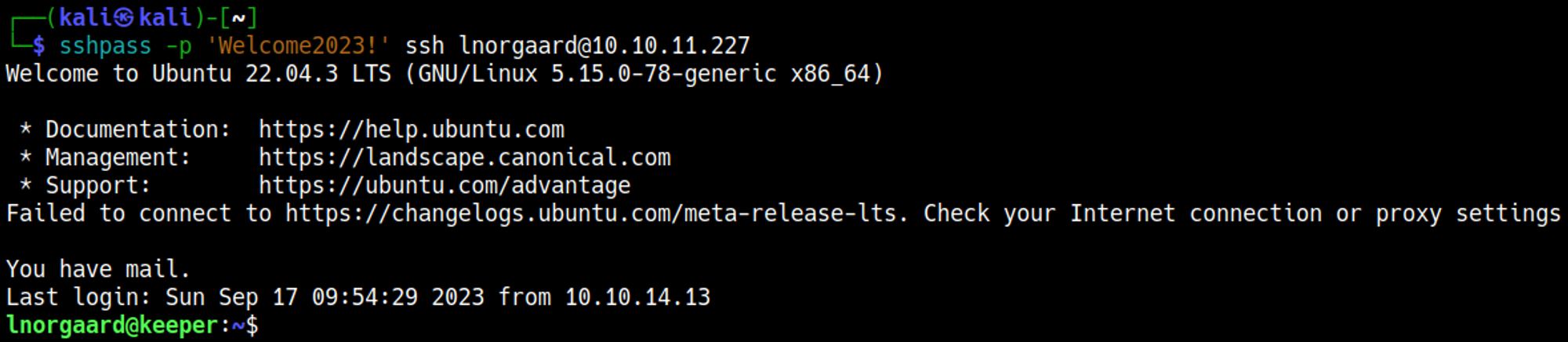Click the green lnorgaard@keeper hostname text
The height and width of the screenshot is (342, 1568).
[x=111, y=326]
